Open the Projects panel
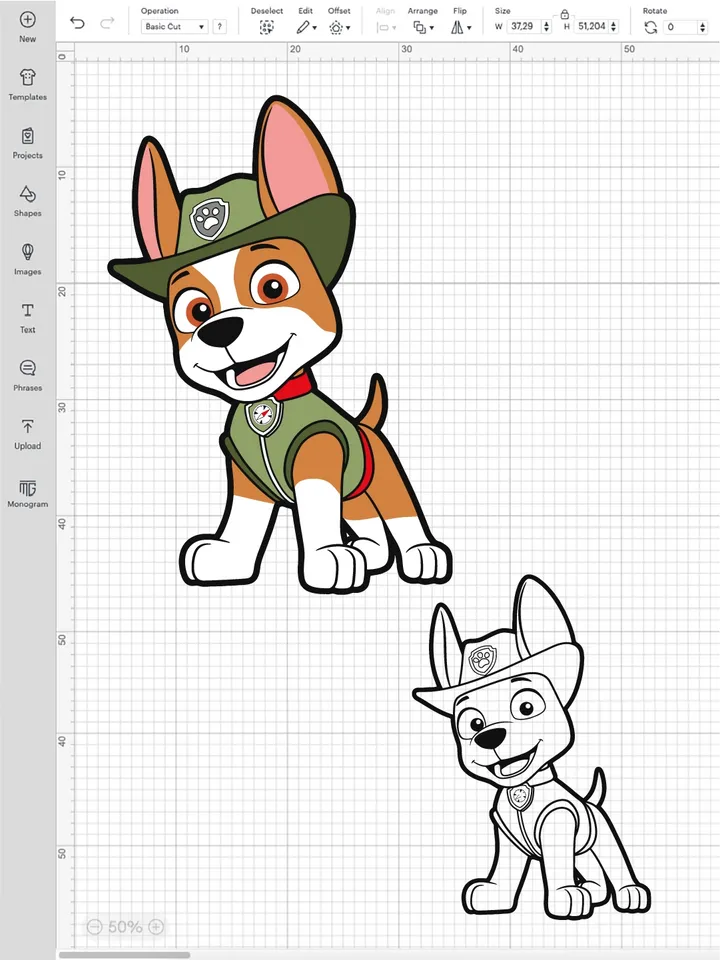 point(27,142)
